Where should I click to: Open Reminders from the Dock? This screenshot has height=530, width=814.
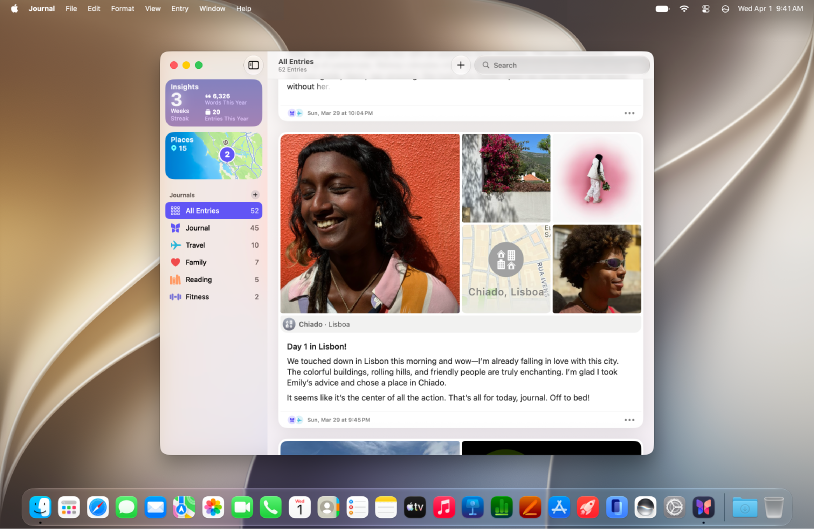pyautogui.click(x=357, y=507)
